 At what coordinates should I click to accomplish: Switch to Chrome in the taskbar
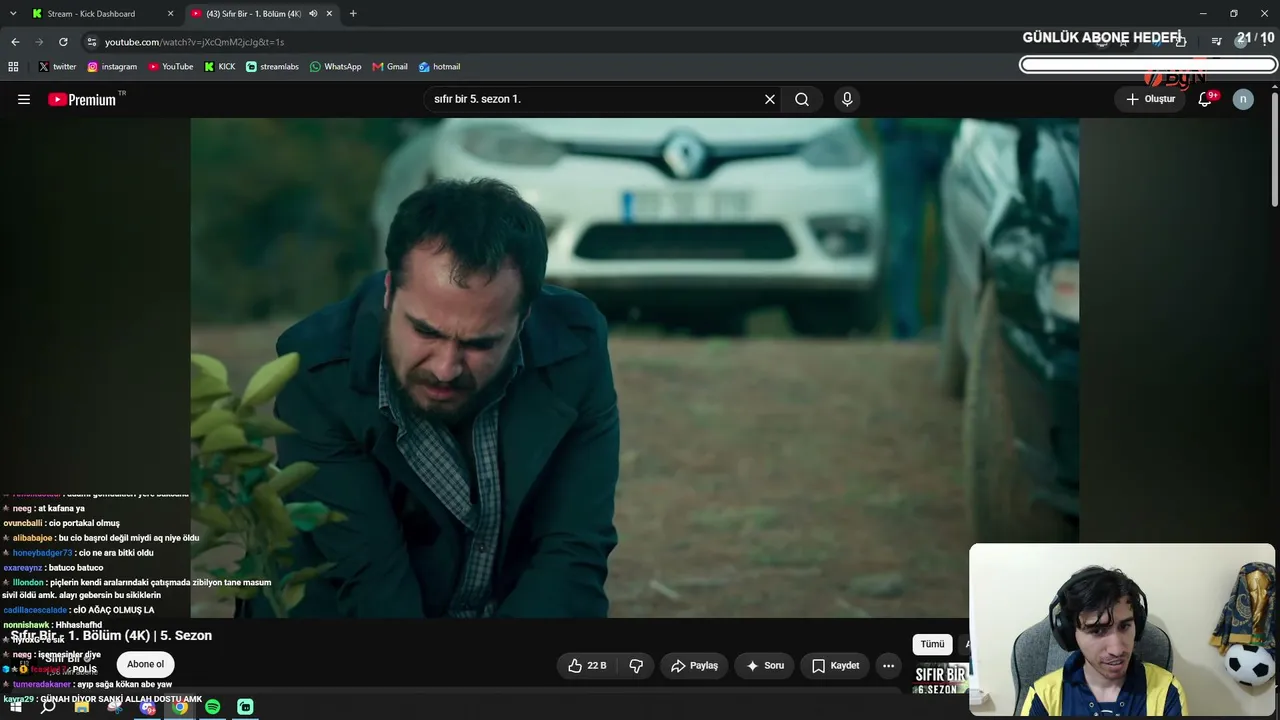[180, 707]
